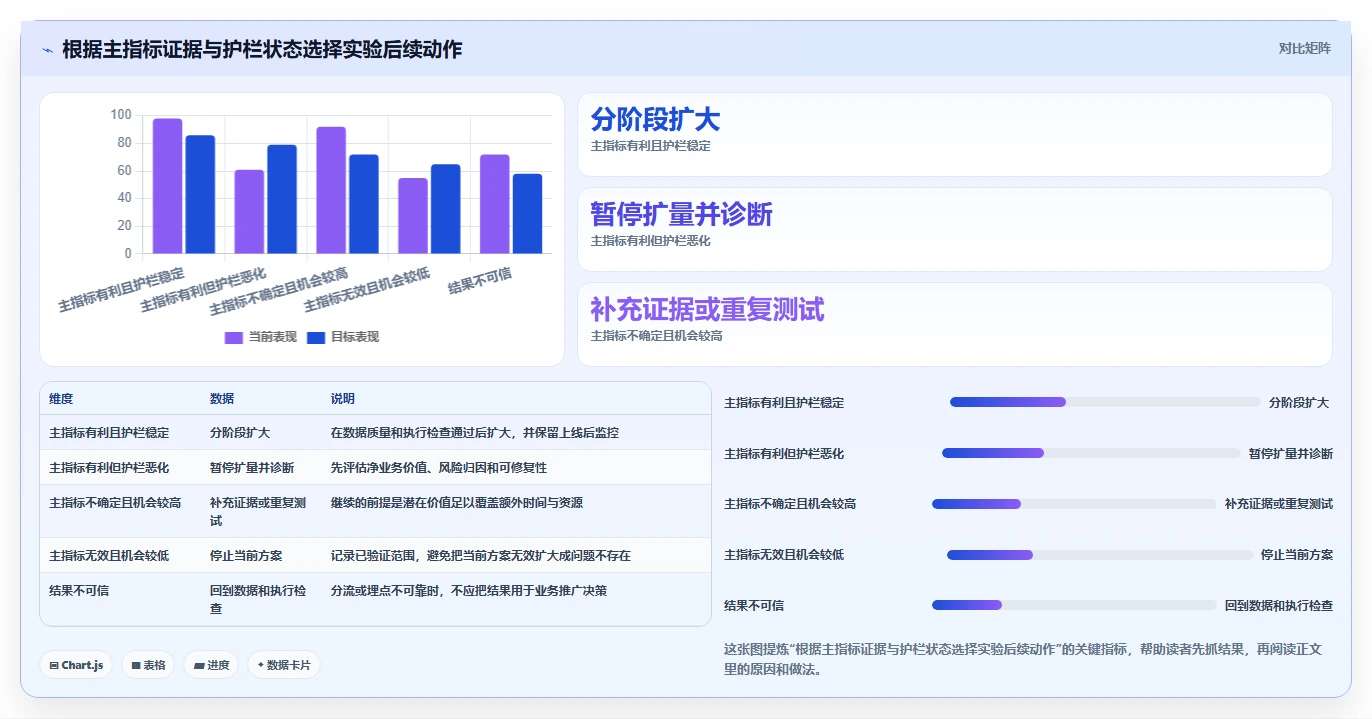This screenshot has height=719, width=1372.
Task: Click progress bar for 主指标不确定且机会较高
Action: coord(1074,504)
